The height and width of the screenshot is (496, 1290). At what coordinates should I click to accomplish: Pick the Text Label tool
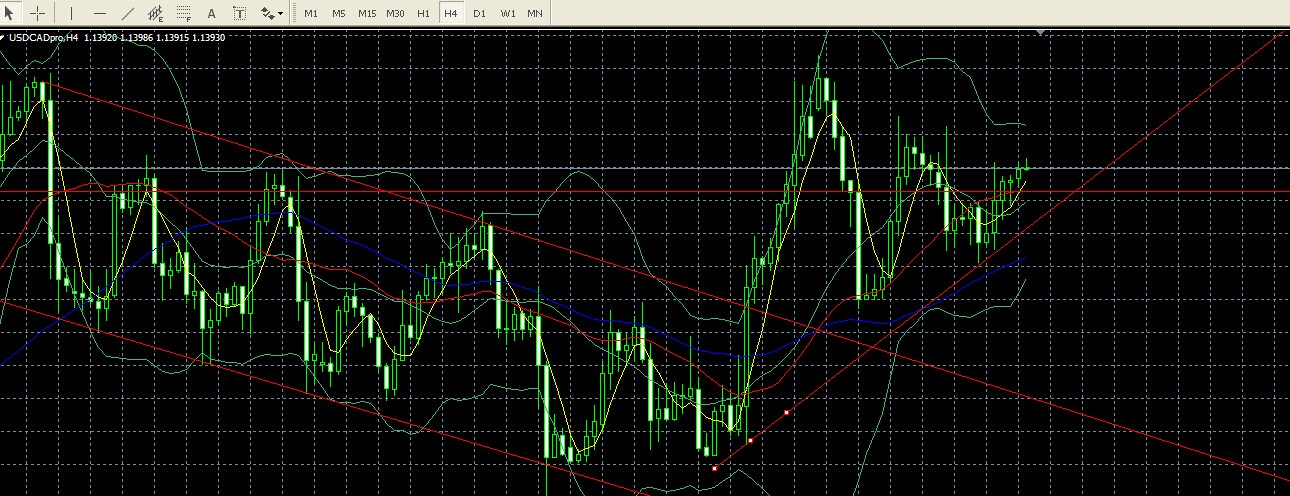pos(240,13)
